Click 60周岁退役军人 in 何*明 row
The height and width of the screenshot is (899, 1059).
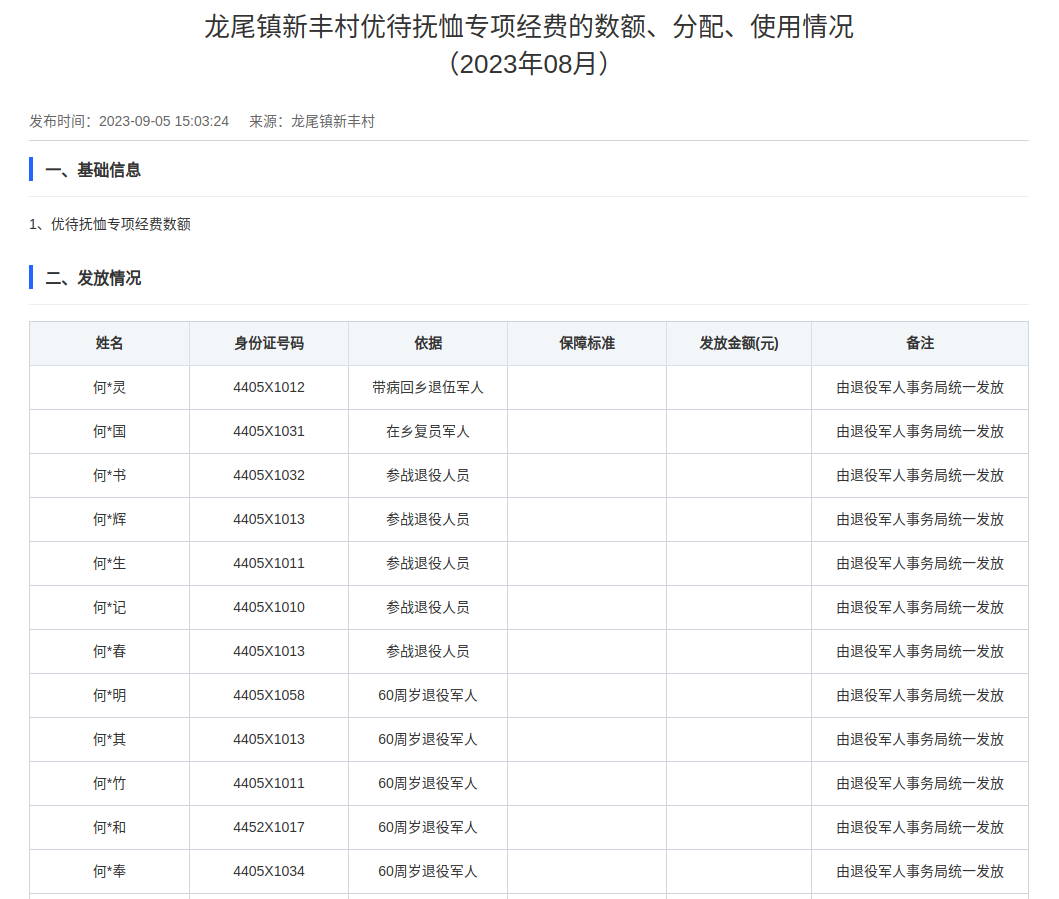[x=428, y=696]
